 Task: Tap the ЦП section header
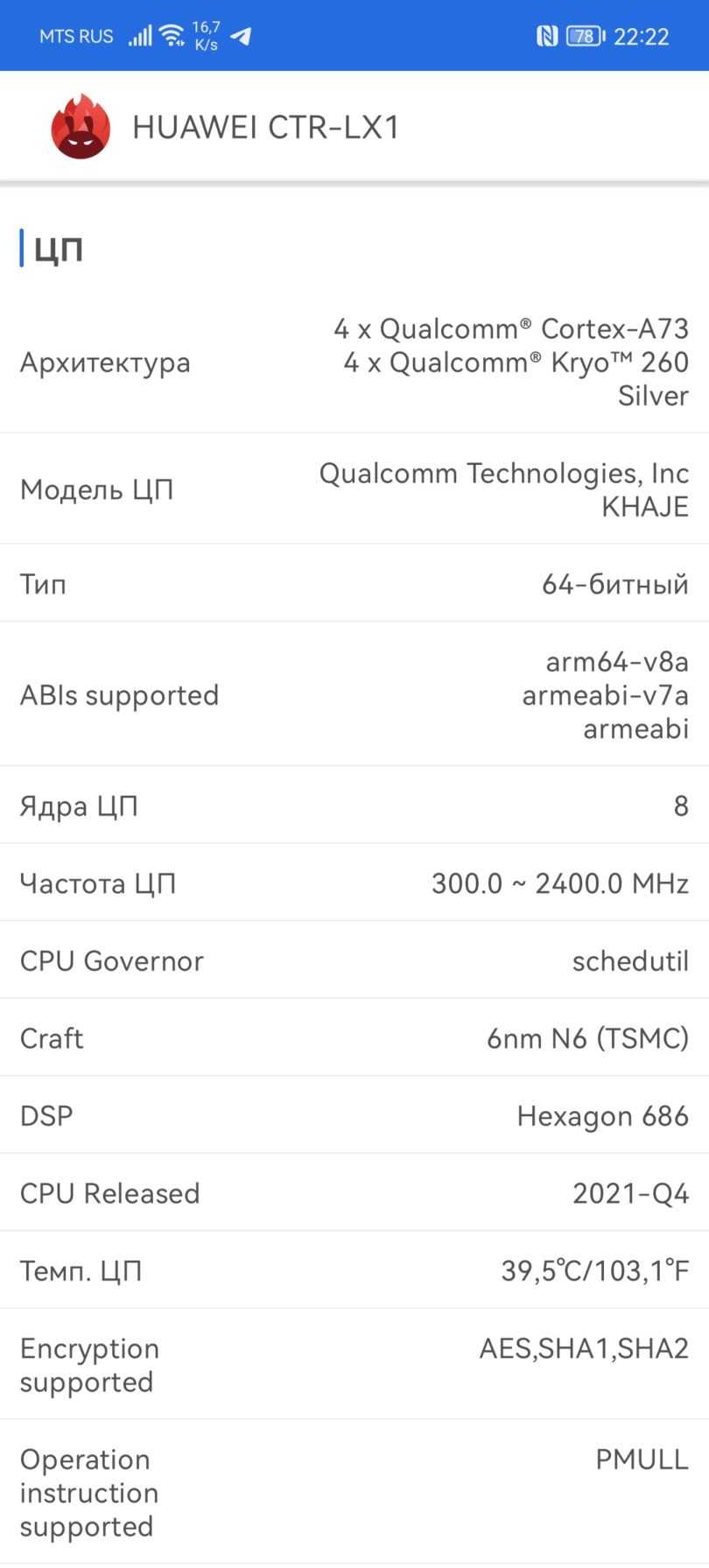(x=58, y=250)
